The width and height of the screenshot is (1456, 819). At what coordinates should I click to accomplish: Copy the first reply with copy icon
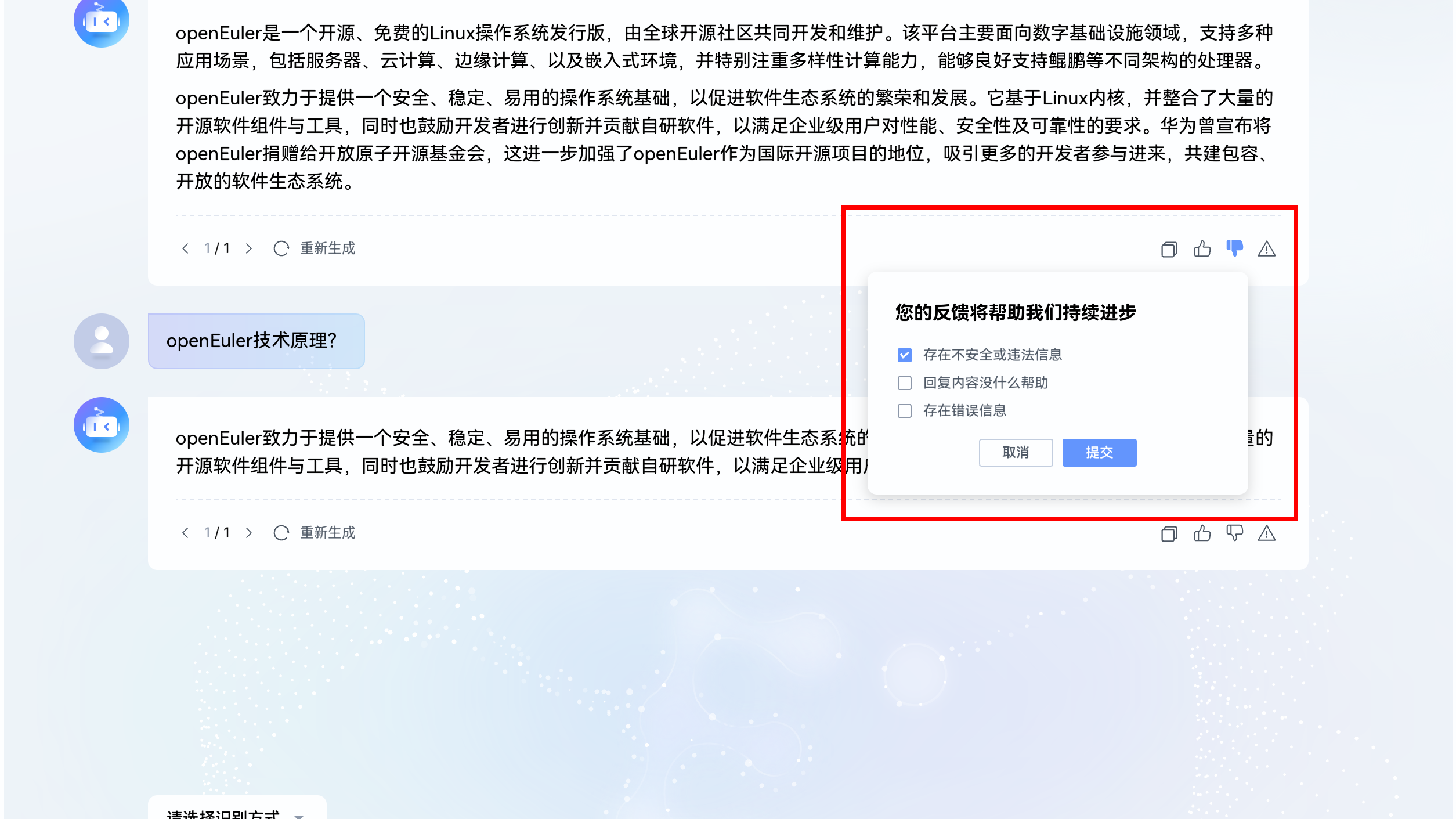click(1169, 249)
